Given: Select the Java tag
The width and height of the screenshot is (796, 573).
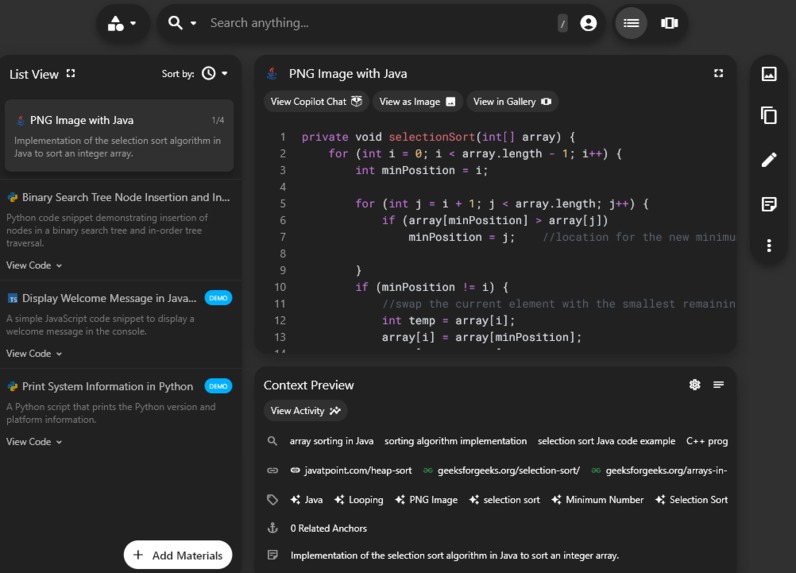Looking at the screenshot, I should click(x=307, y=500).
